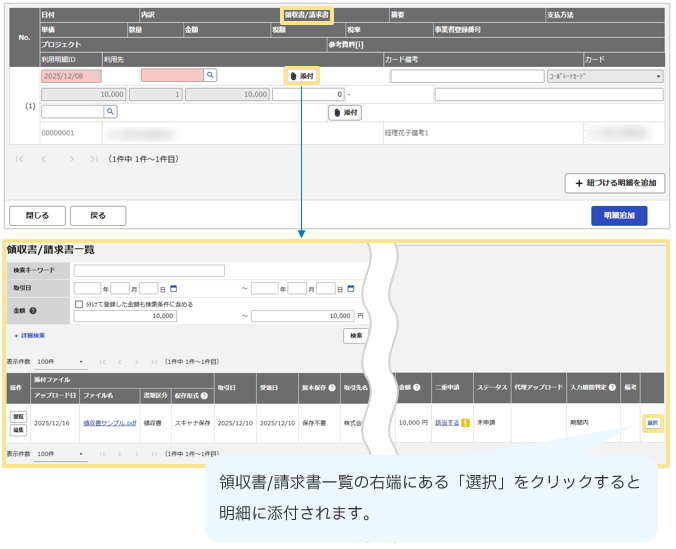
Task: Go to previous page in the pager below the receipt table
Action: click(x=120, y=454)
